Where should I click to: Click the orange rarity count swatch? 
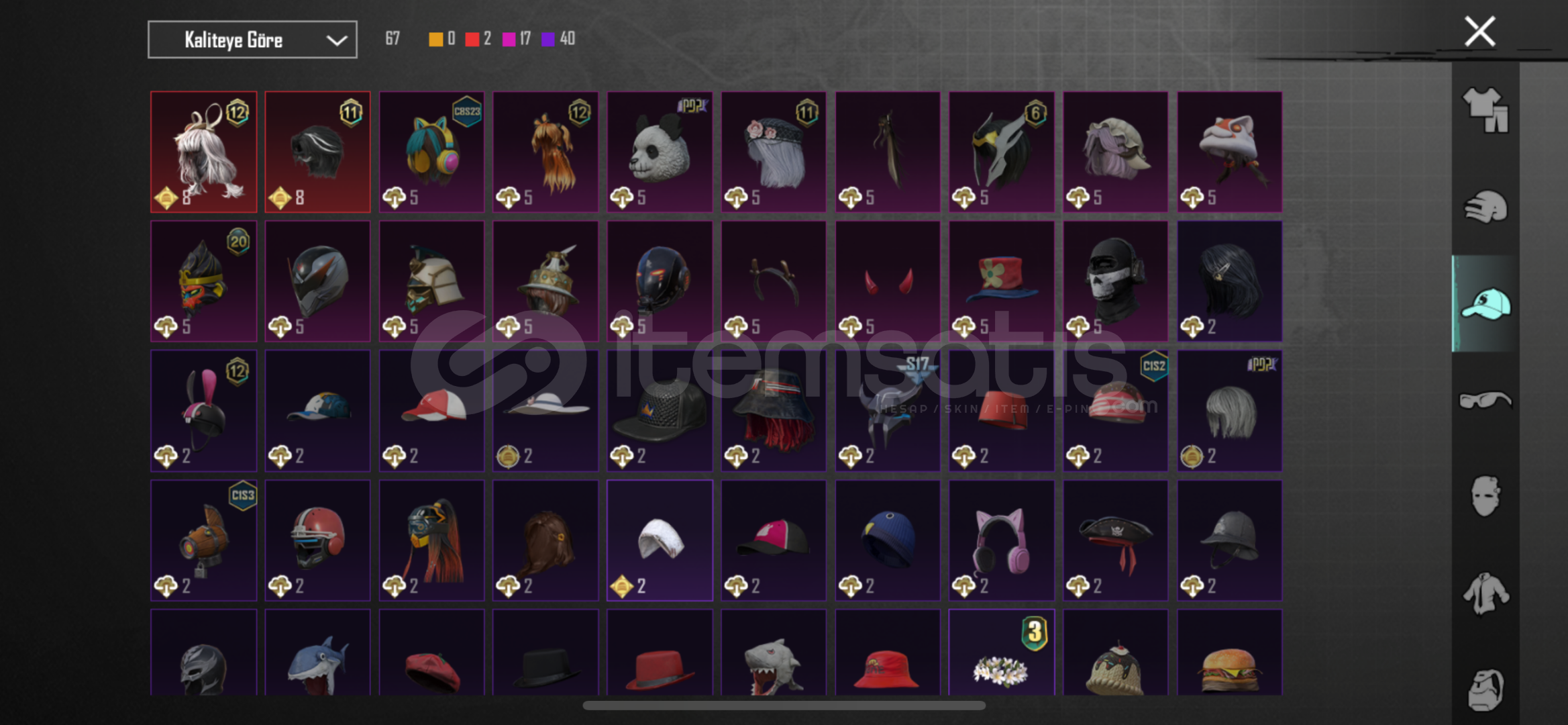click(436, 39)
